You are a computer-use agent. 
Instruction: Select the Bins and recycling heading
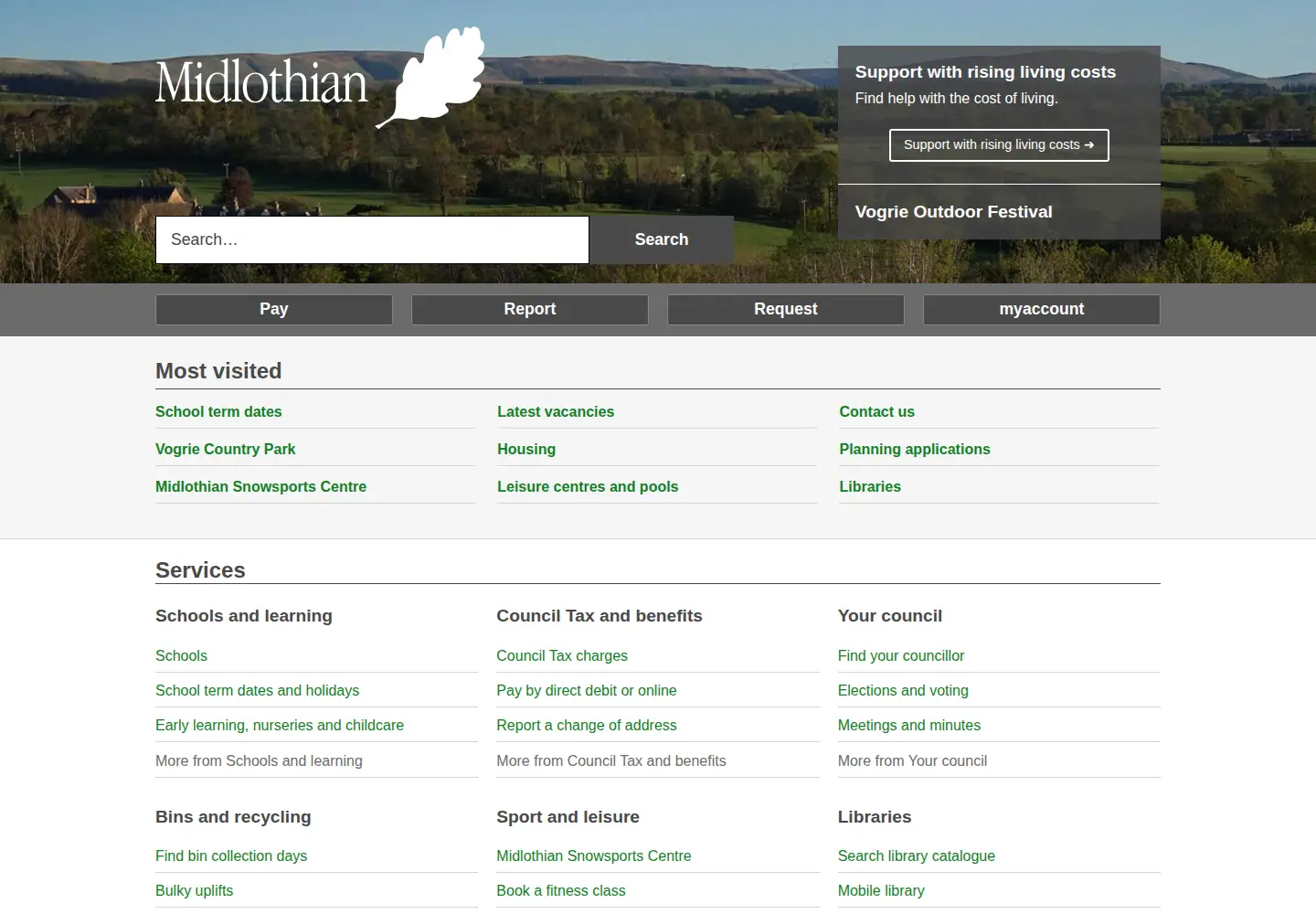click(233, 817)
